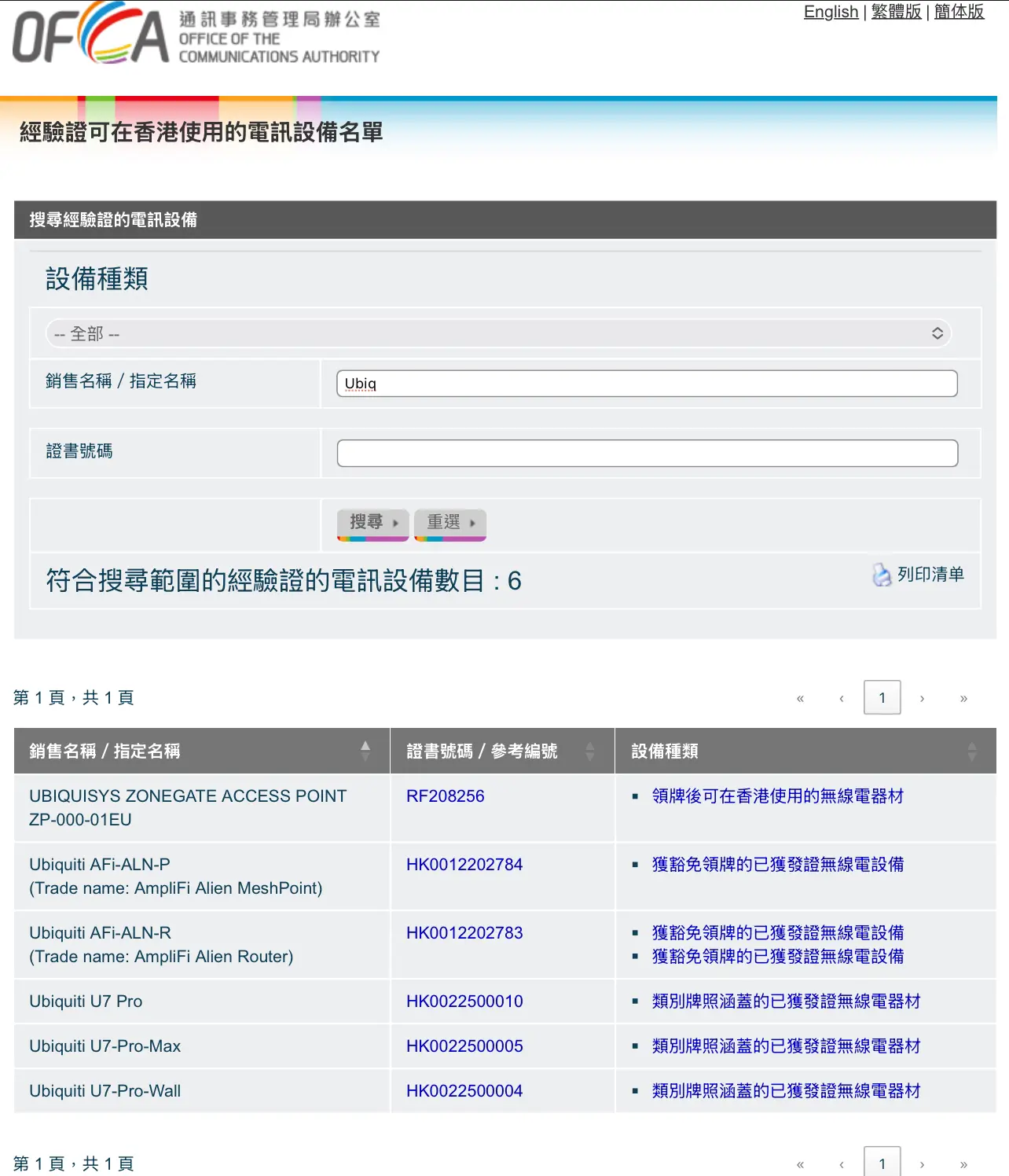Switch language to English
Screen dimensions: 1009x1176
(831, 12)
